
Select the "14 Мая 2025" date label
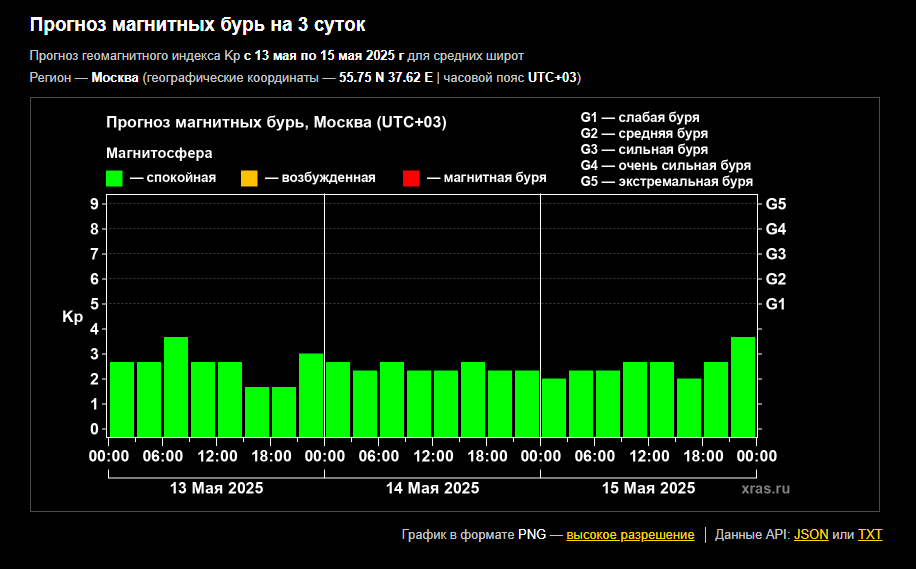click(x=432, y=489)
